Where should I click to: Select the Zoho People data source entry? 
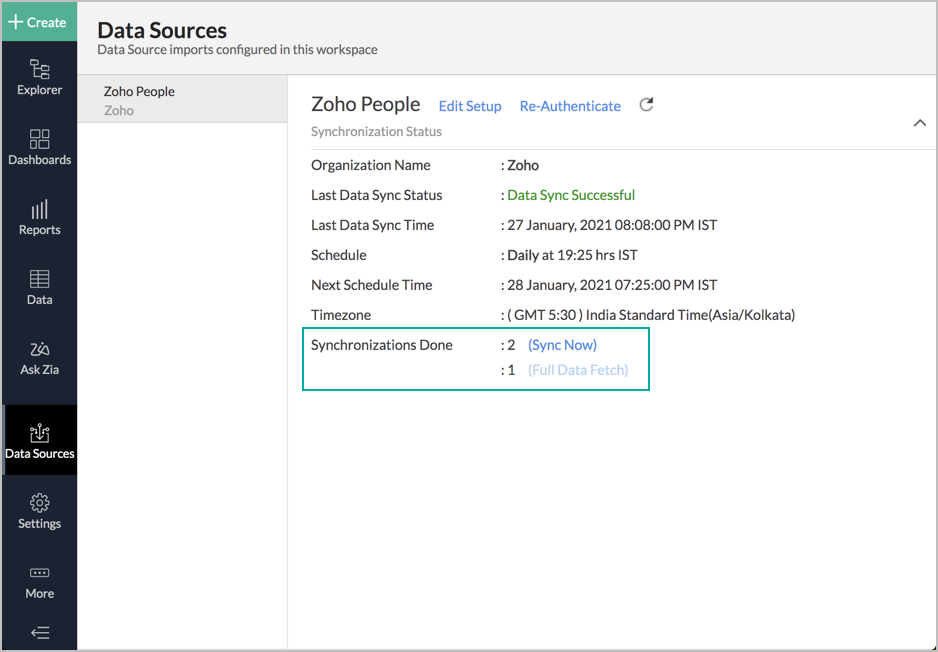(x=182, y=99)
